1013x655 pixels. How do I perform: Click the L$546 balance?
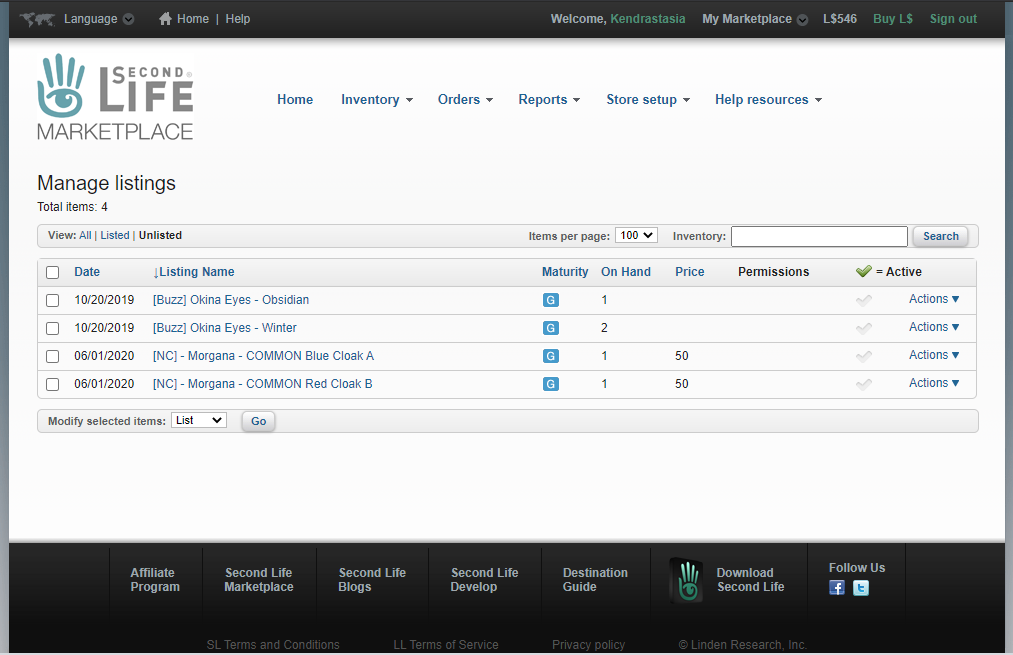[x=840, y=19]
